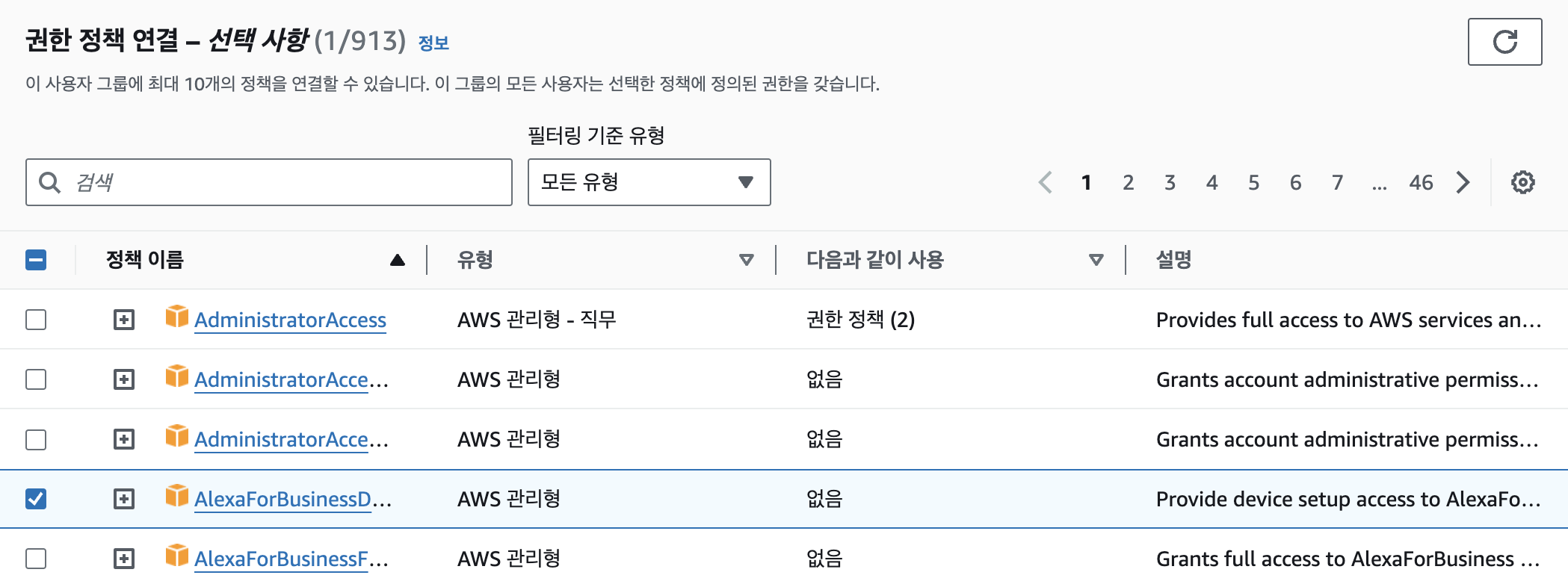Click the magnifier icon in the search box

pyautogui.click(x=49, y=182)
